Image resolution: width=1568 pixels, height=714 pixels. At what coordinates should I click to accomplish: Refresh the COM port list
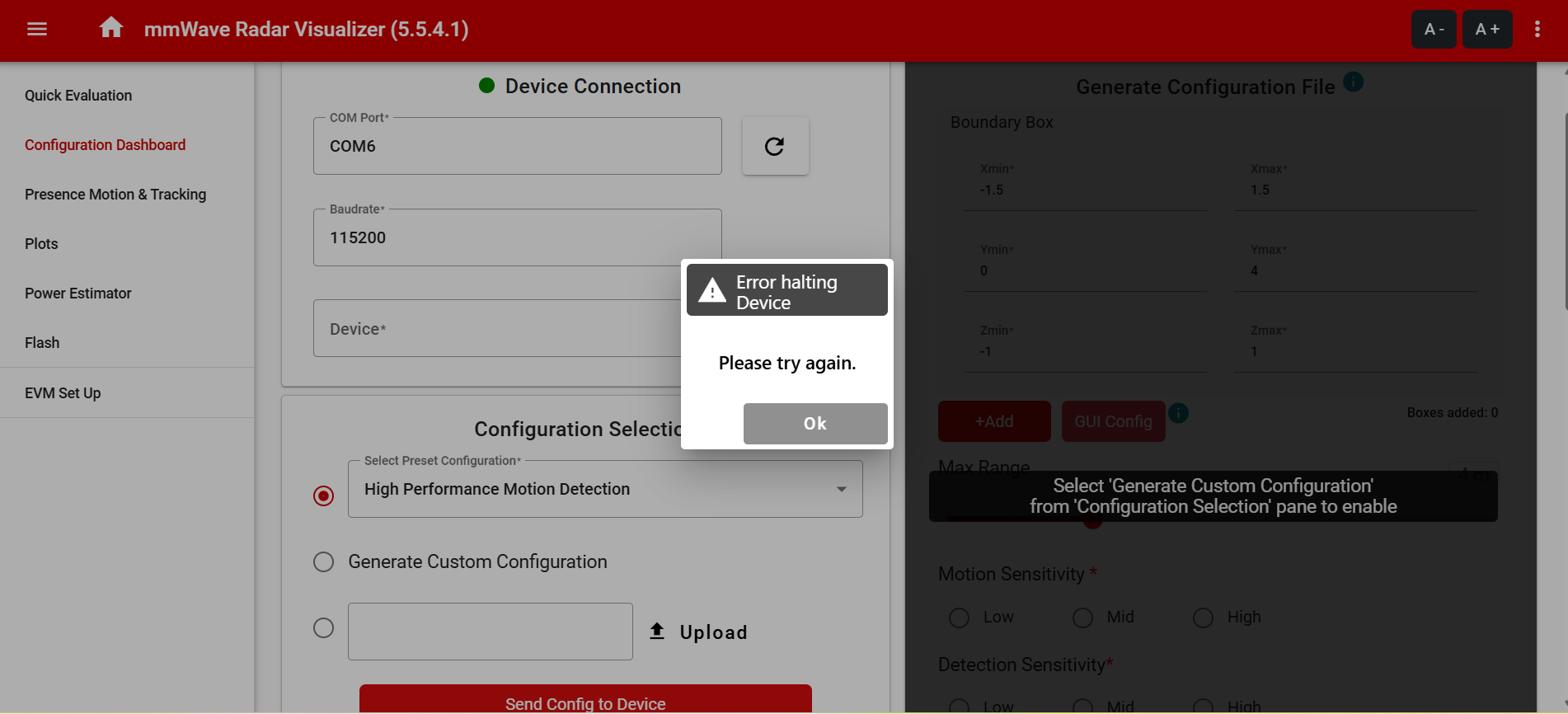pos(775,147)
